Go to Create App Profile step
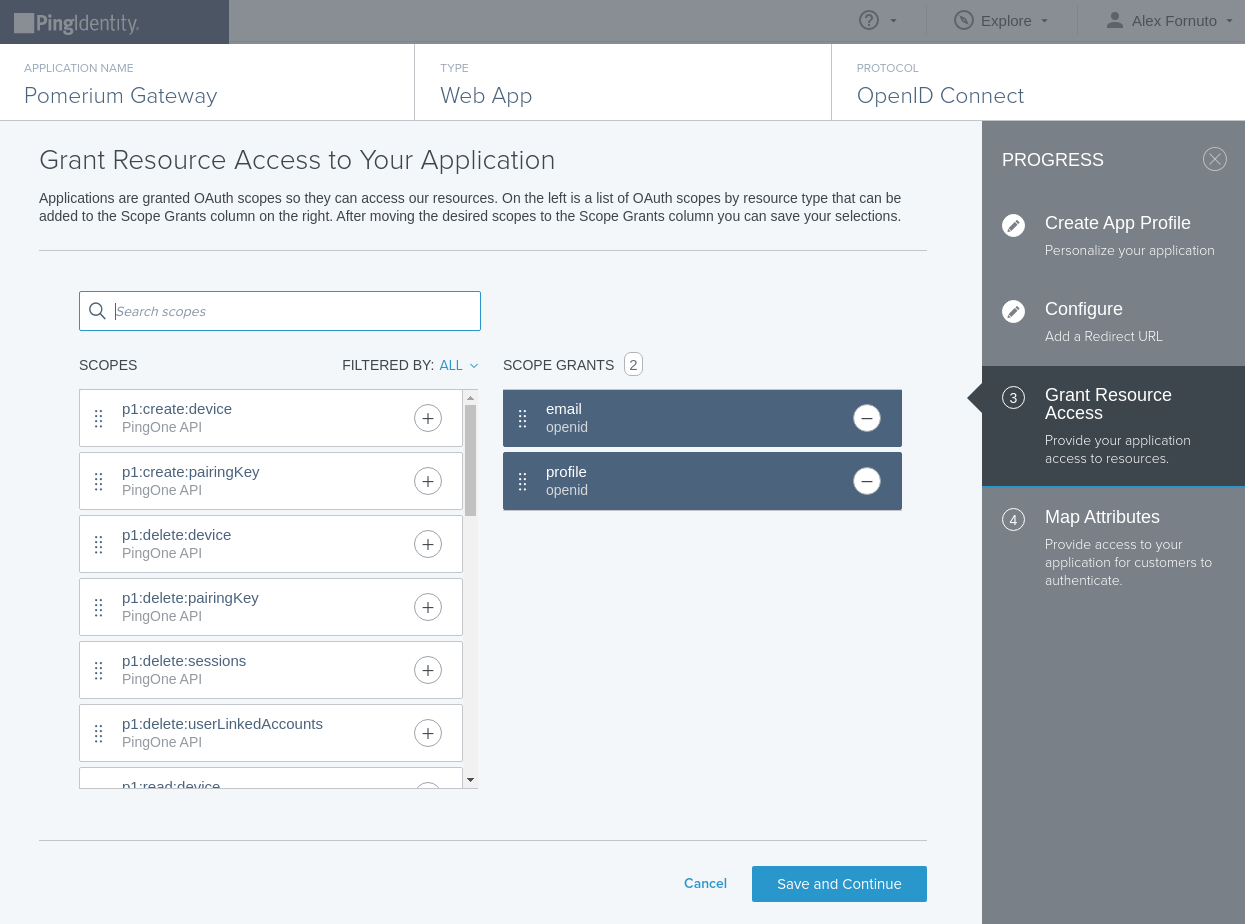The image size is (1245, 924). click(x=1118, y=223)
